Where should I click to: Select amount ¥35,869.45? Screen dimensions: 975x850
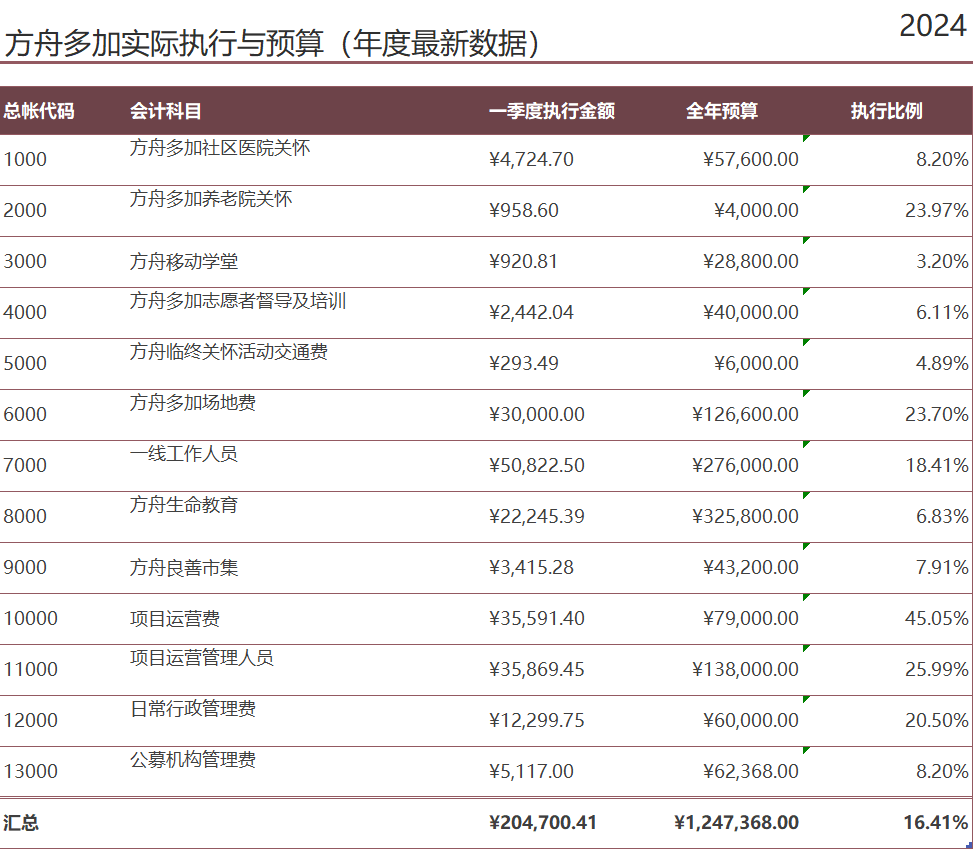(537, 669)
